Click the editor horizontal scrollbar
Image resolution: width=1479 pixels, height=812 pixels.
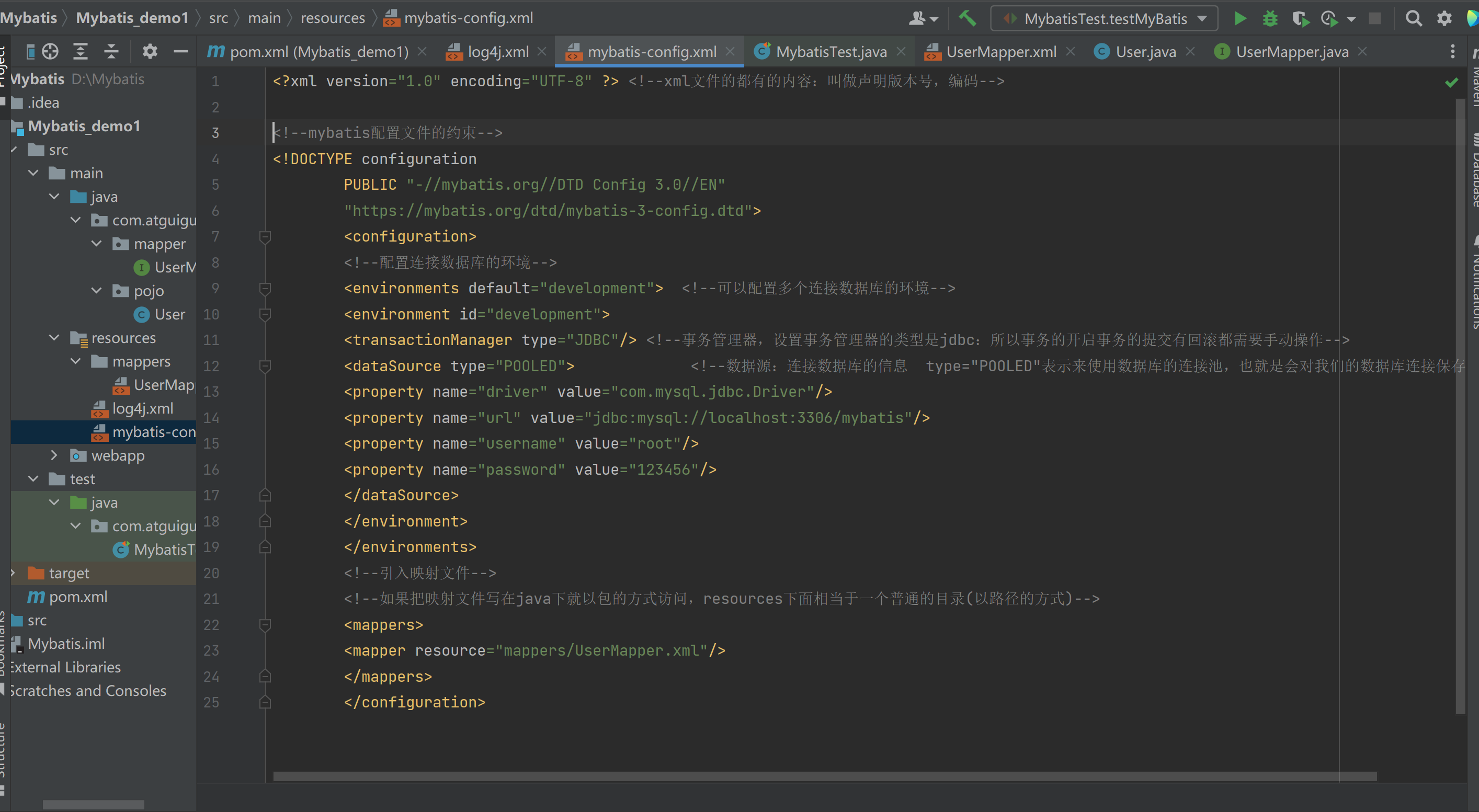[824, 776]
